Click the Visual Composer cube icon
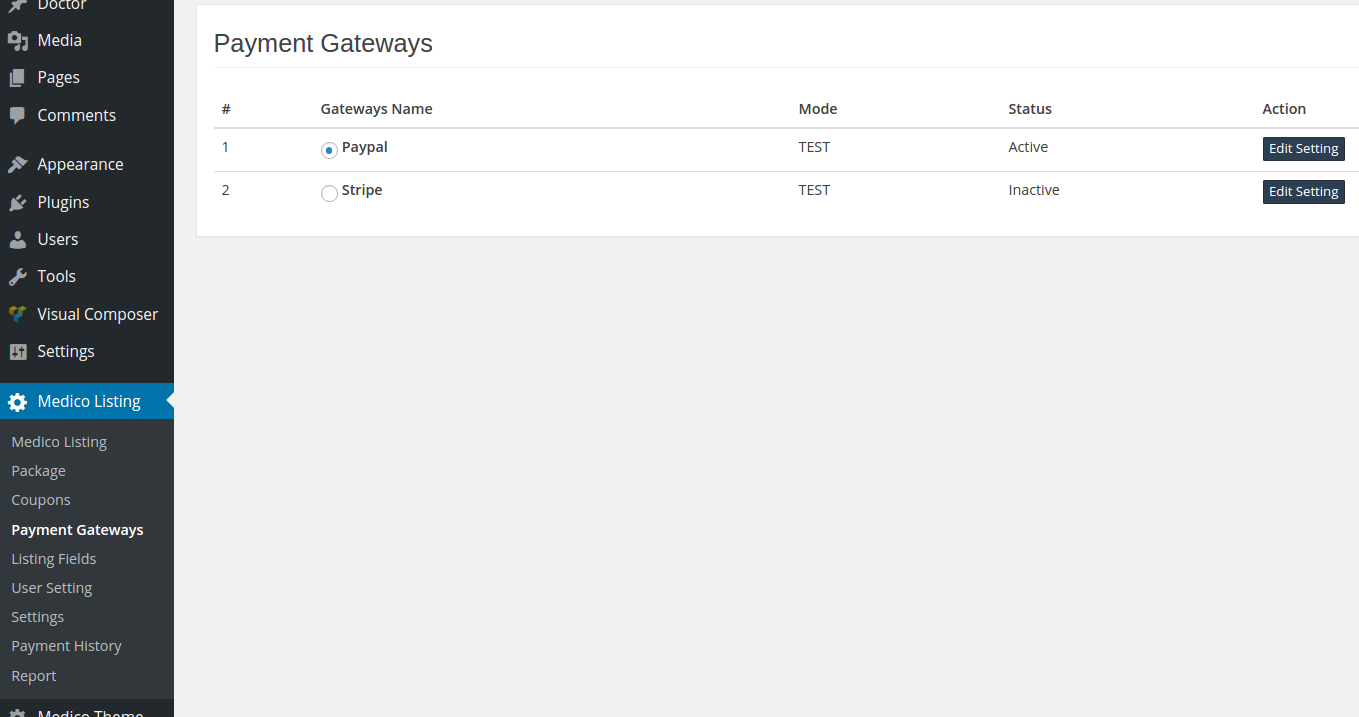The width and height of the screenshot is (1359, 717). (17, 314)
